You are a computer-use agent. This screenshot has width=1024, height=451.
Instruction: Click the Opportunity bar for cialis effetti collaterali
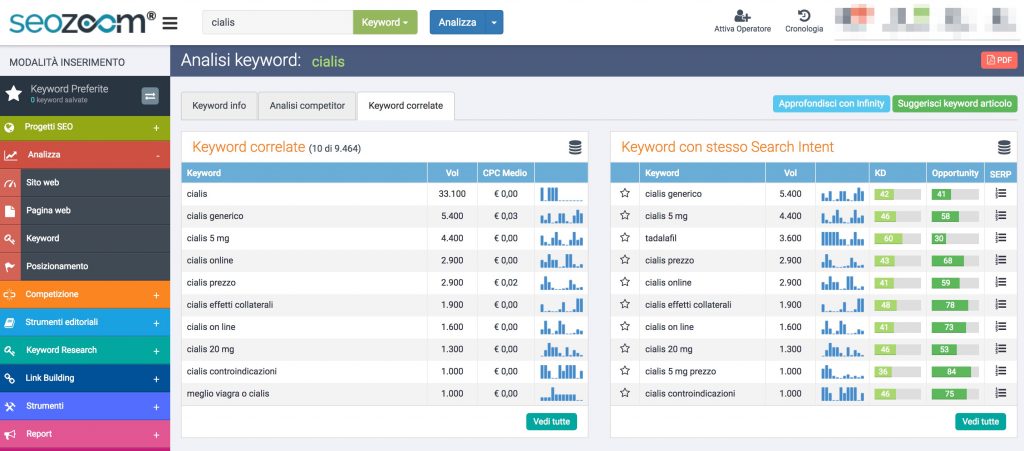coord(955,305)
